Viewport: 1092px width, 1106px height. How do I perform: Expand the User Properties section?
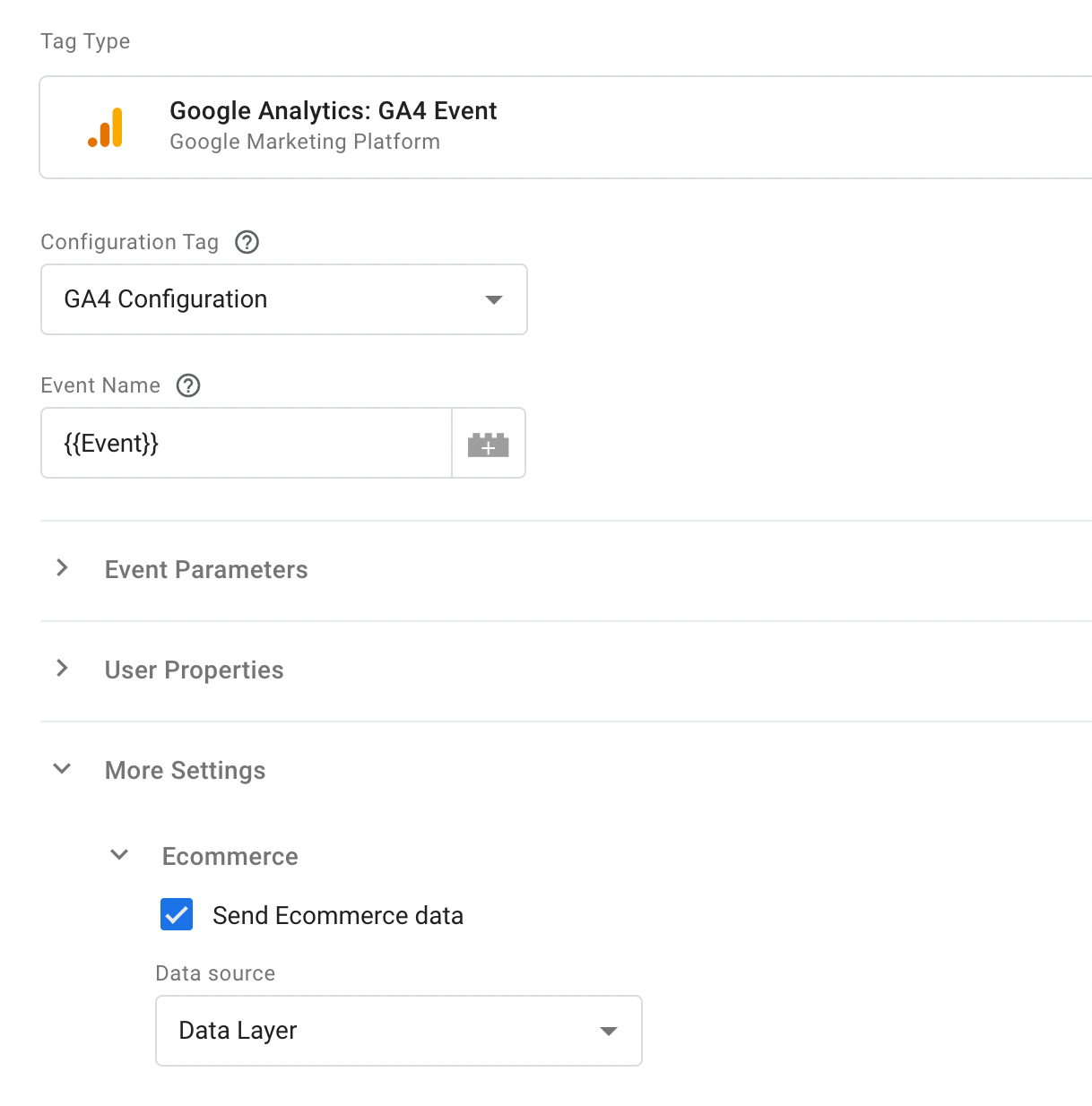(194, 670)
